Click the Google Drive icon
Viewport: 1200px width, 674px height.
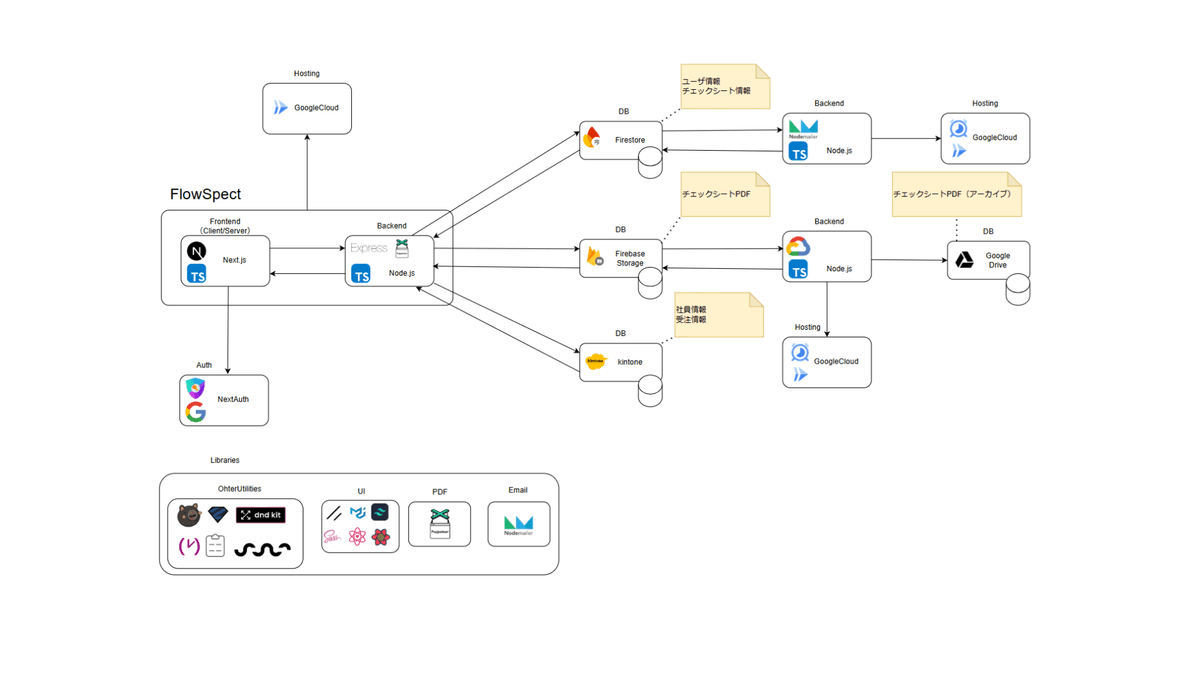click(964, 260)
